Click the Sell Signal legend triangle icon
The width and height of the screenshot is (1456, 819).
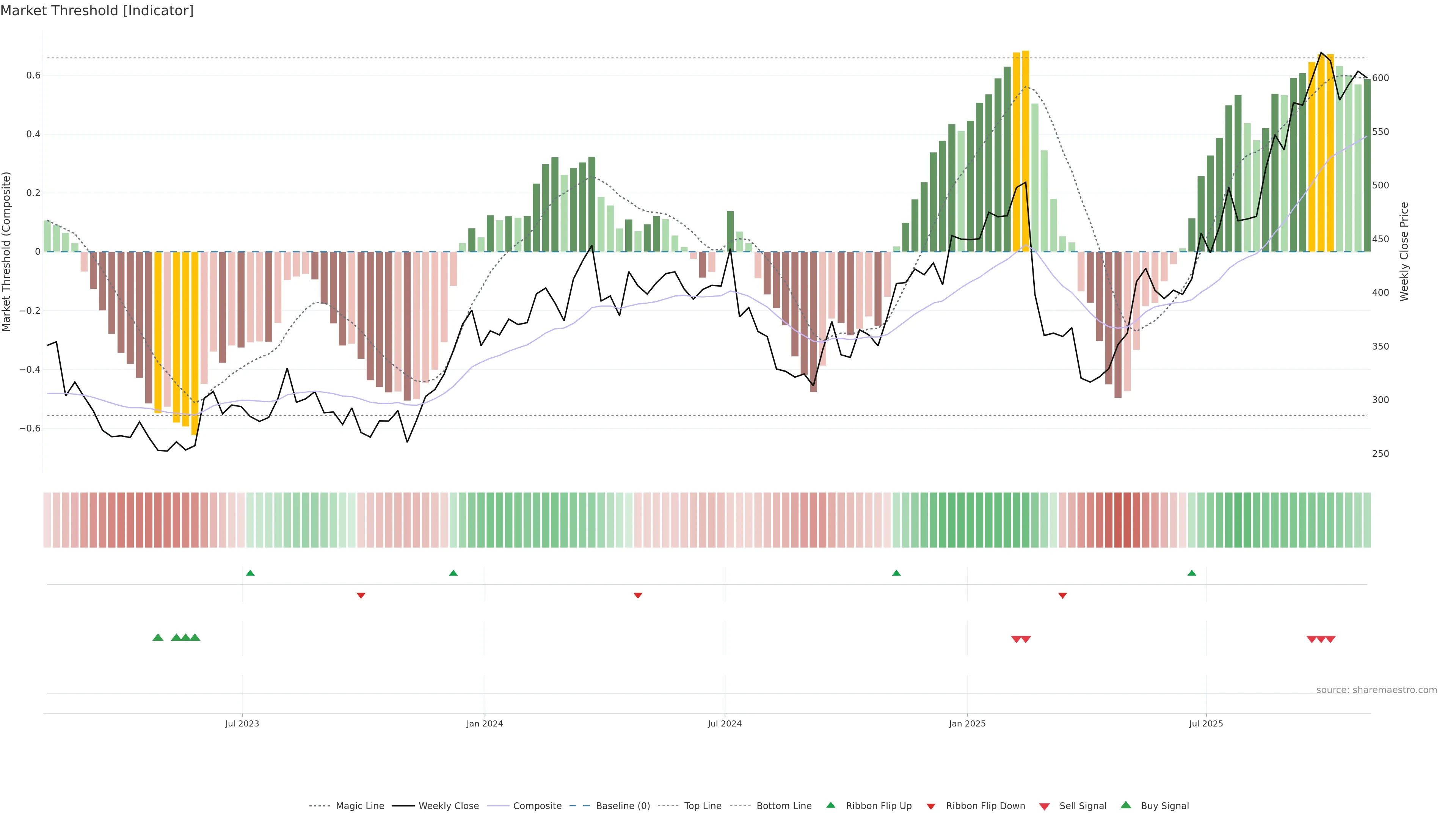tap(1045, 806)
